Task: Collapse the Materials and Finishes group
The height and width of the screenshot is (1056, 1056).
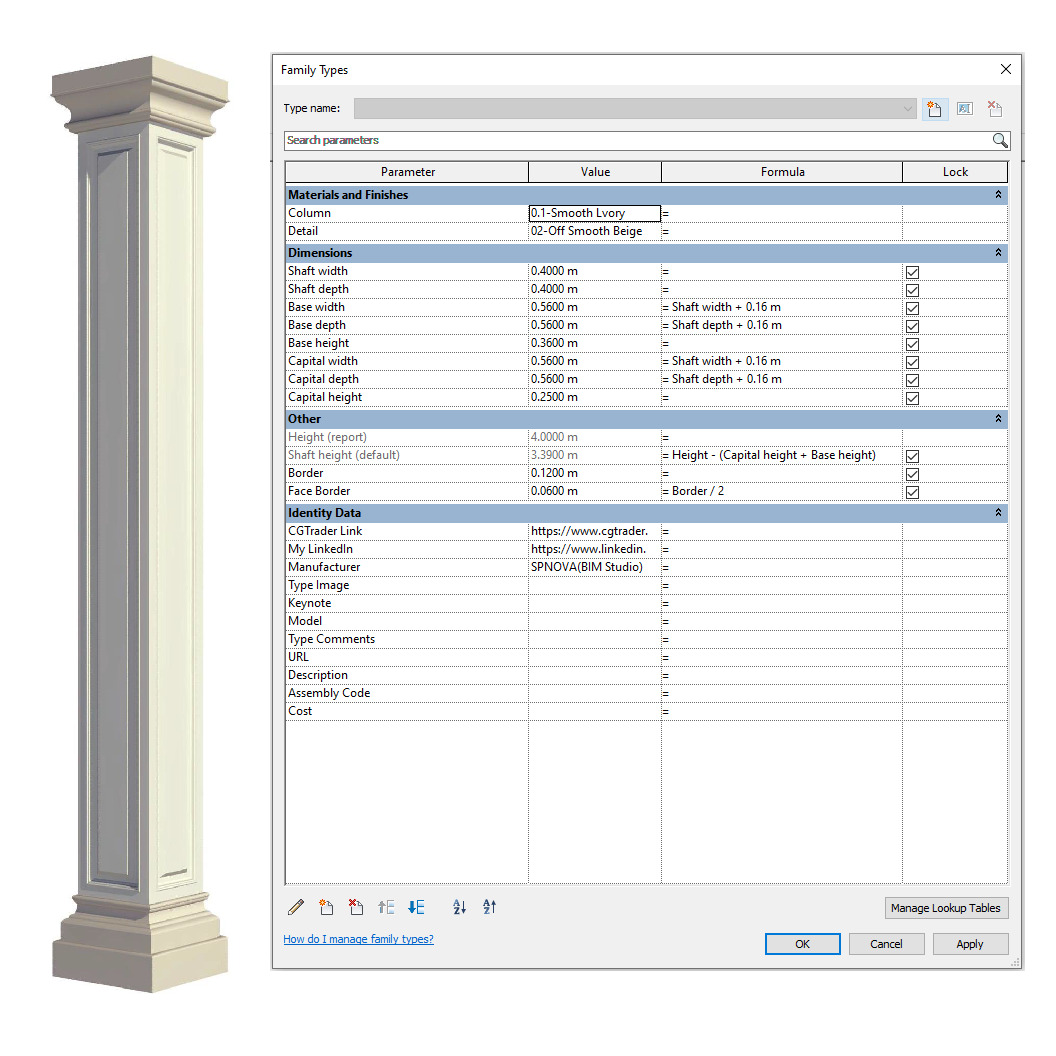Action: (x=998, y=195)
